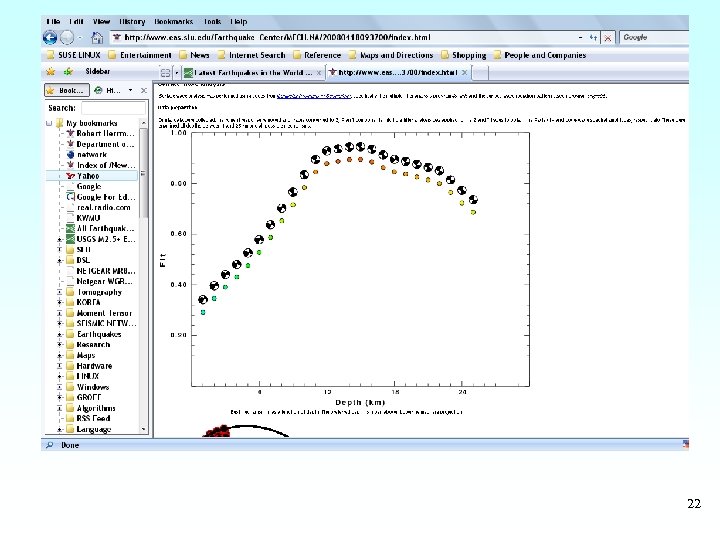Expand the Tomography bookmark folder
The image size is (720, 540).
coord(61,292)
